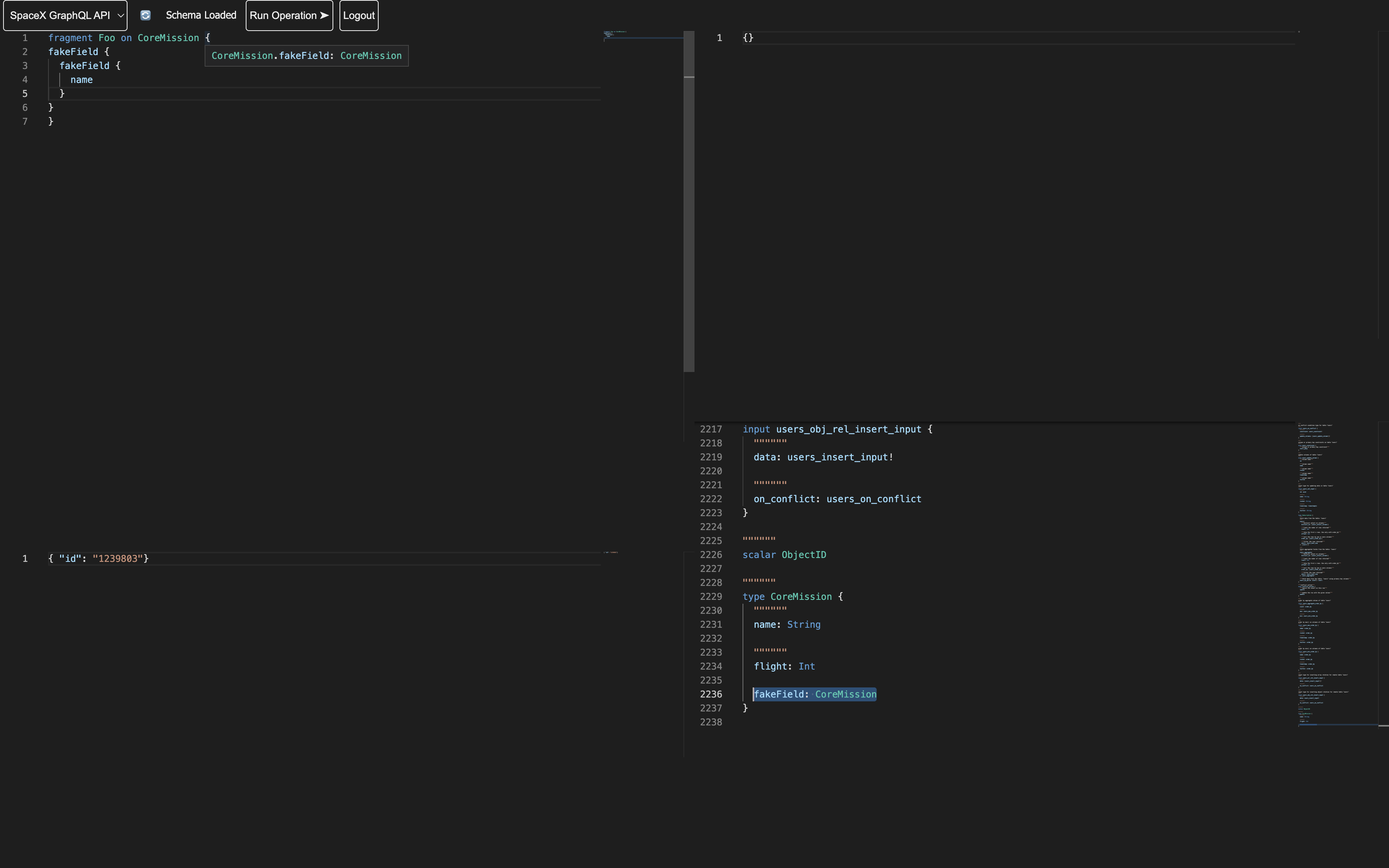
Task: Place cursor in results pane on {}
Action: click(748, 38)
